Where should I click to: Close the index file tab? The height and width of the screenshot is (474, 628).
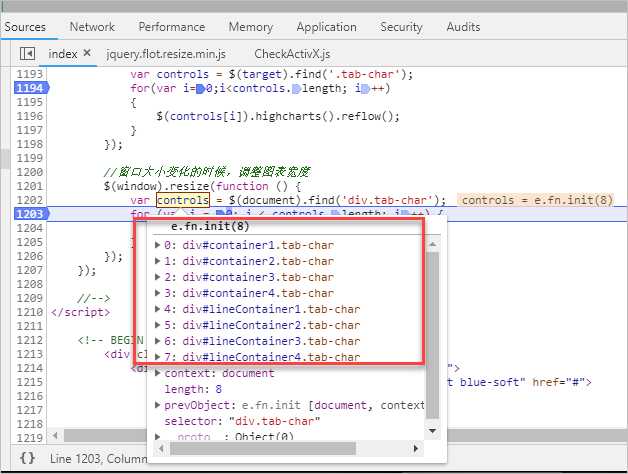(87, 53)
